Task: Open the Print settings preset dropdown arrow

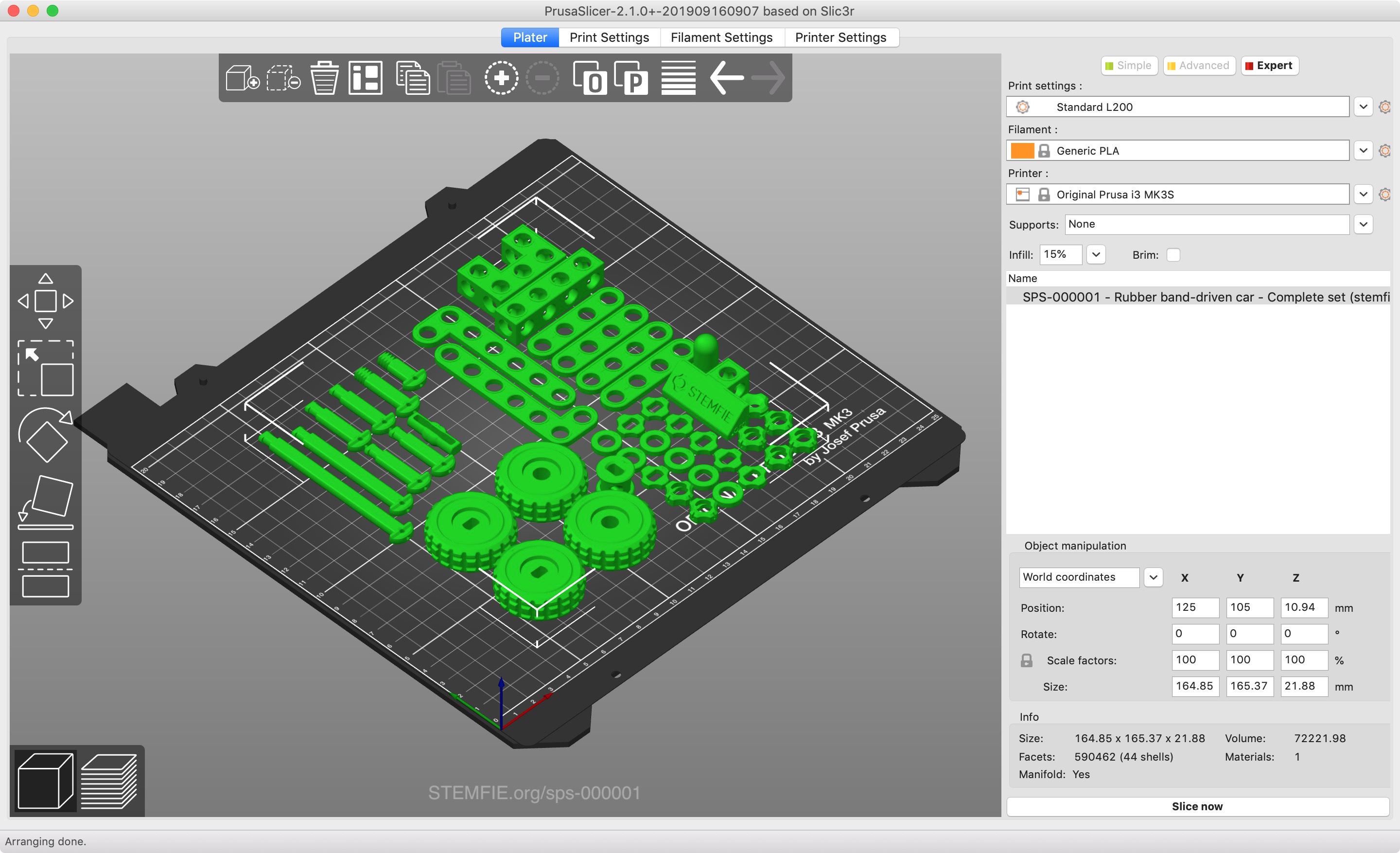Action: [x=1363, y=107]
